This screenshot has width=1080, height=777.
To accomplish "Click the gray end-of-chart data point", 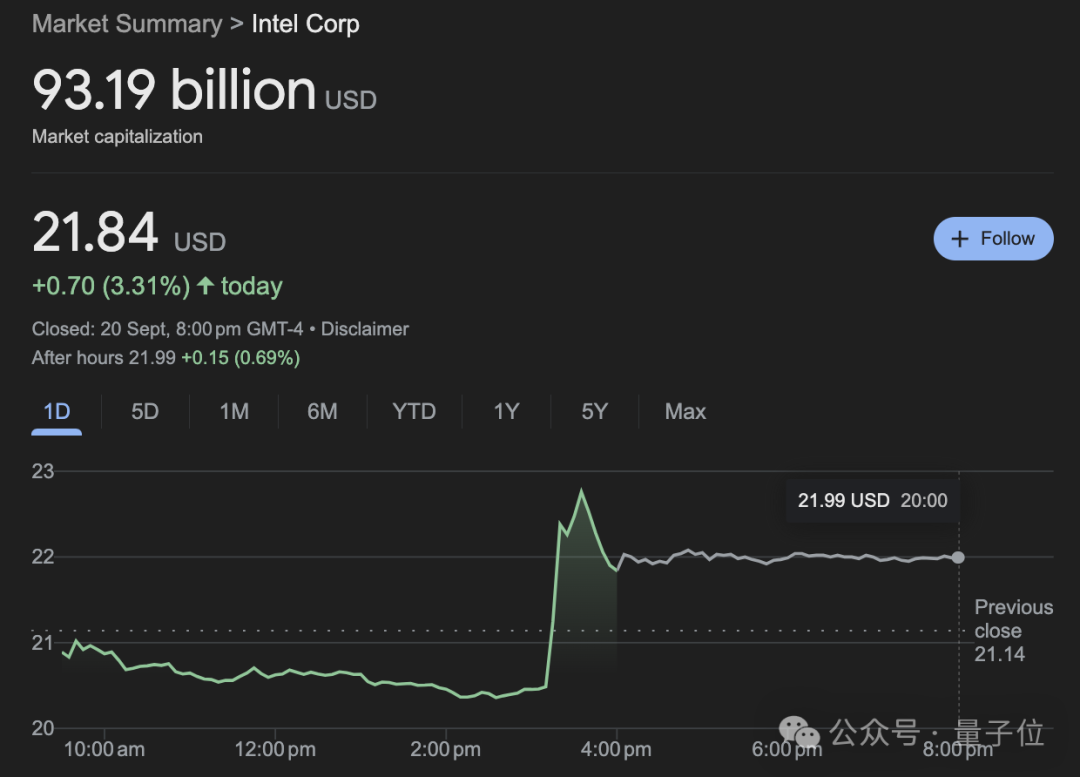I will (959, 557).
